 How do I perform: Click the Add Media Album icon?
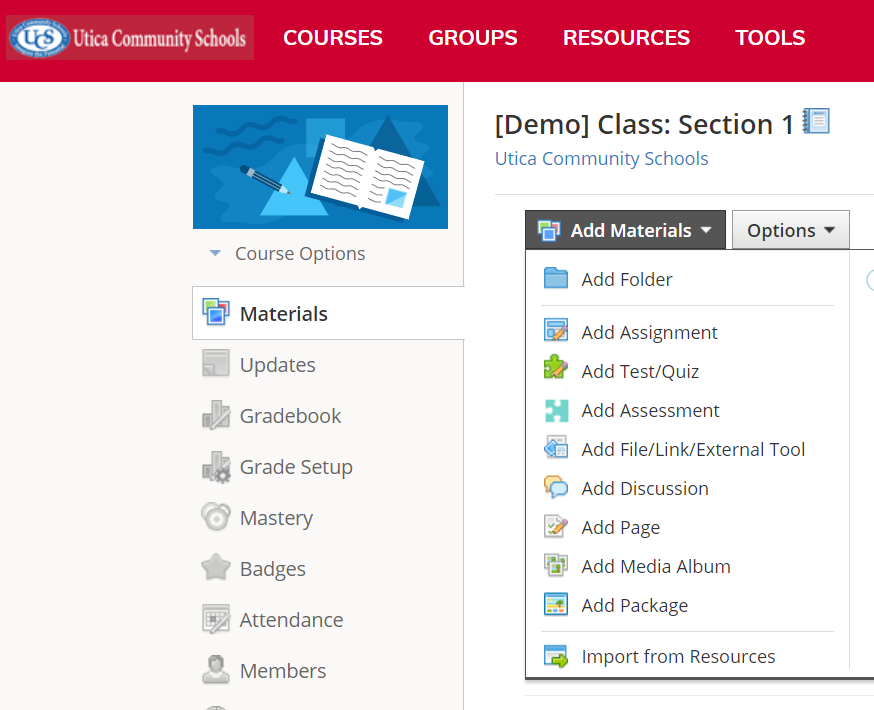(556, 566)
